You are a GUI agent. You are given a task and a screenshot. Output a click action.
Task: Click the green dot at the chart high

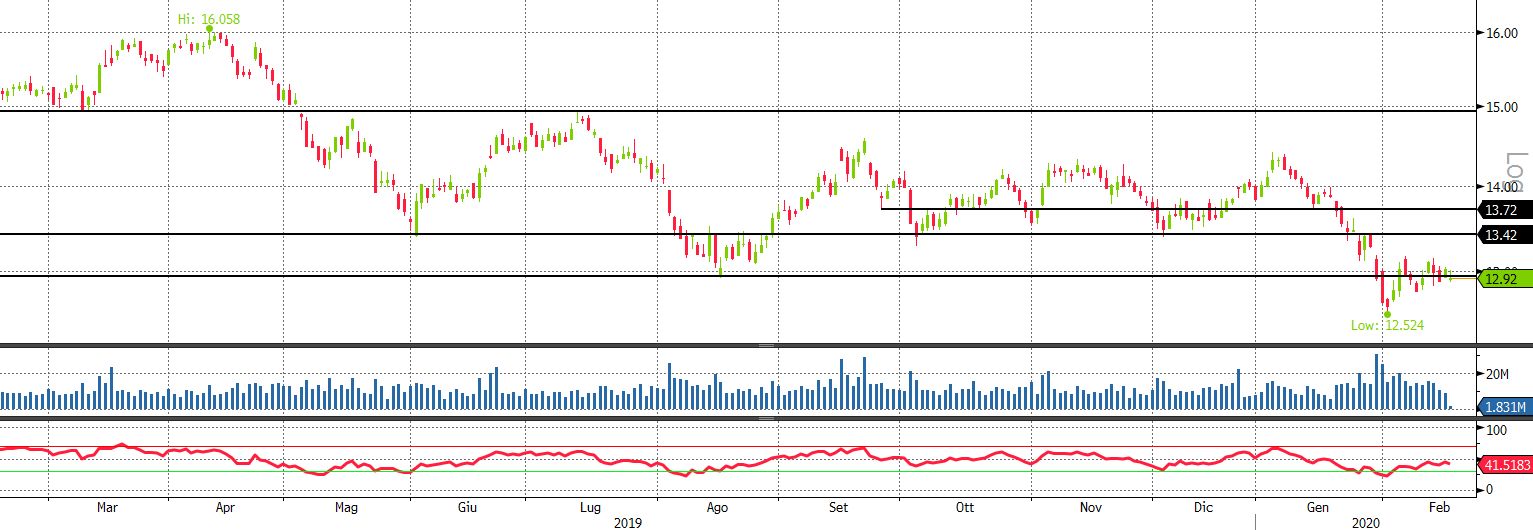209,29
